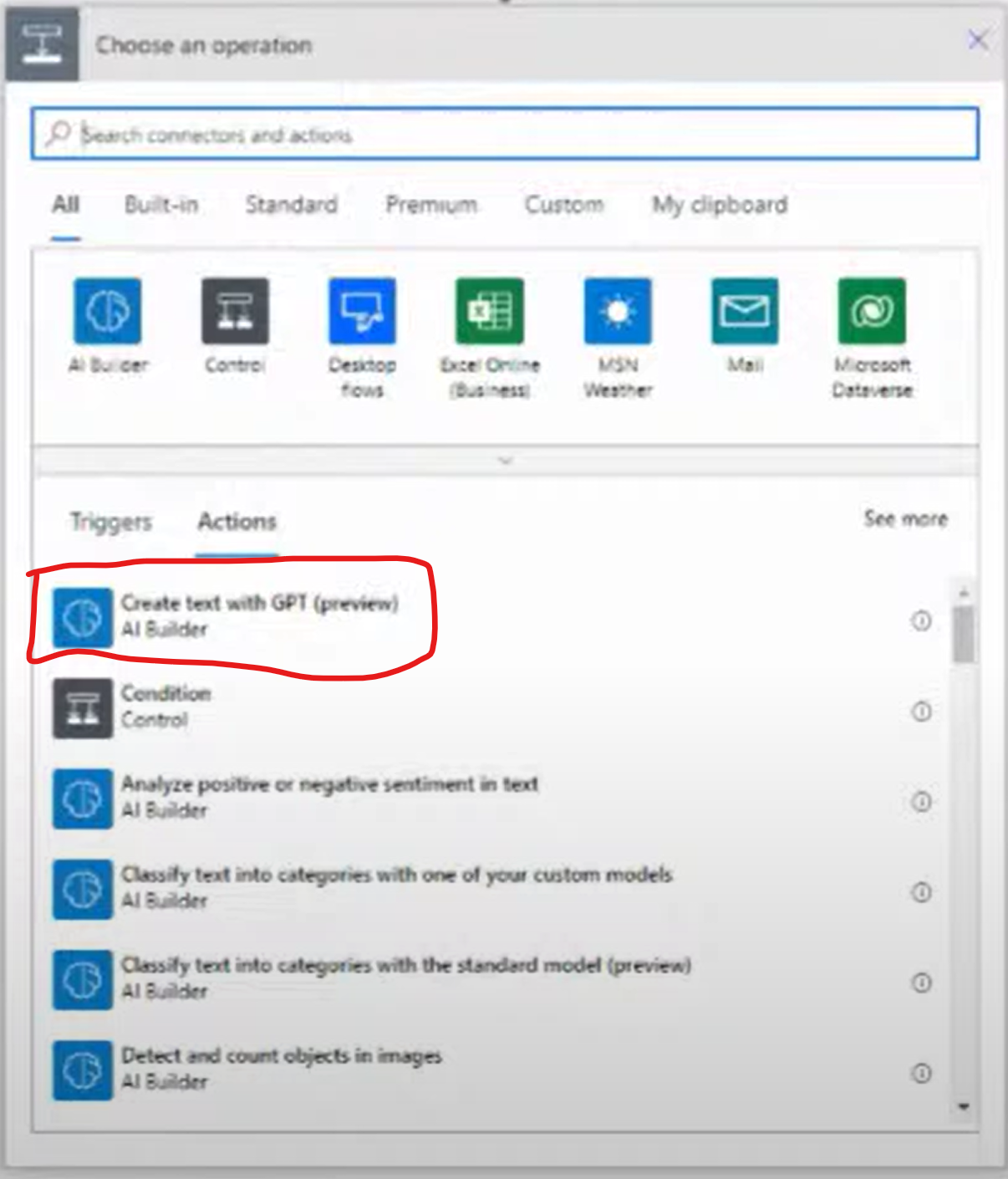The image size is (1008, 1179).
Task: Click the See more link
Action: click(x=906, y=518)
